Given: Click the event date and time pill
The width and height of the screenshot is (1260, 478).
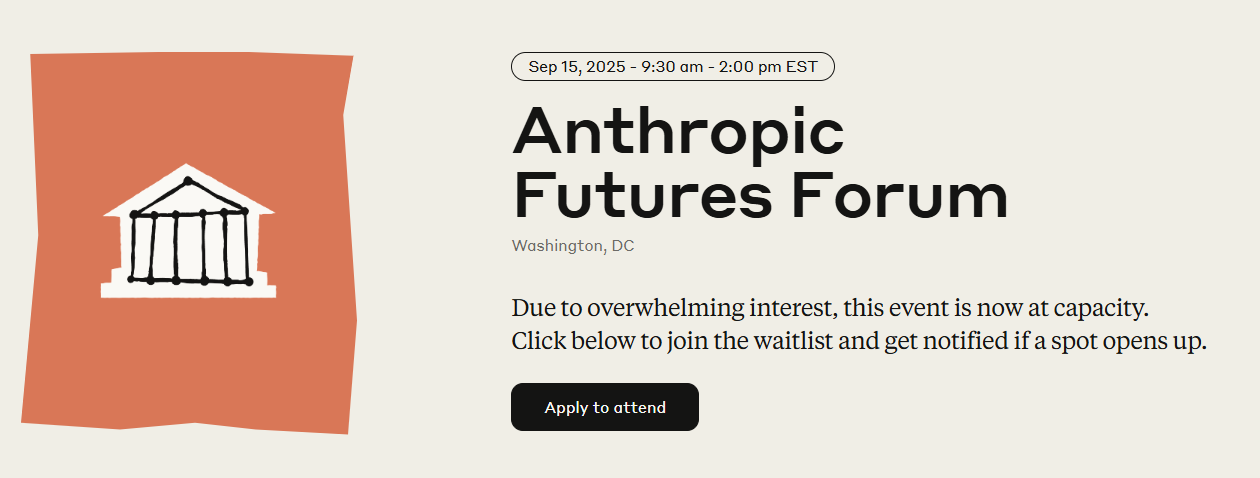Looking at the screenshot, I should [672, 67].
